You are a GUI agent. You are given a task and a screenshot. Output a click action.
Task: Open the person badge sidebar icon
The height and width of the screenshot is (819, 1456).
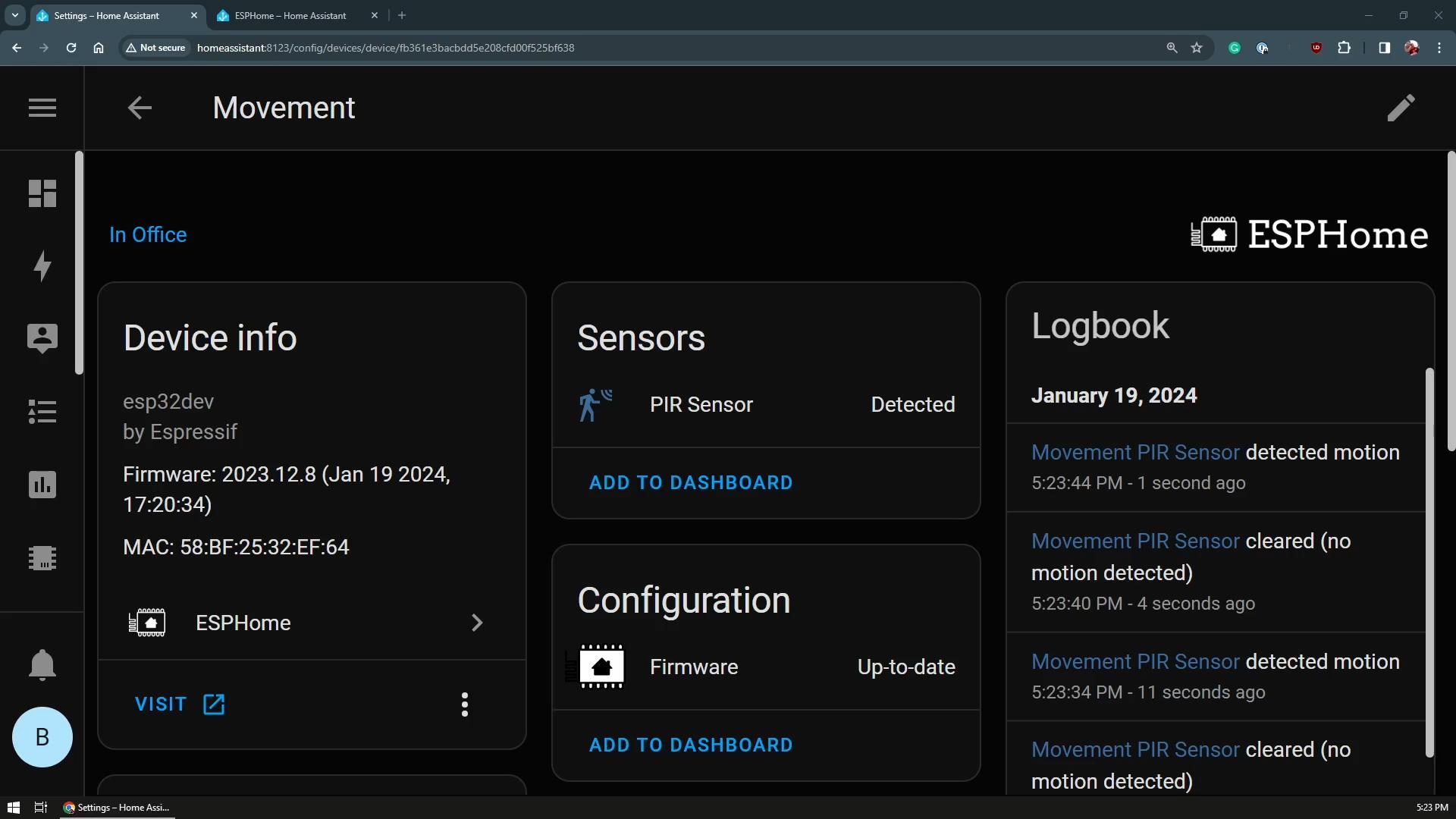pyautogui.click(x=42, y=338)
